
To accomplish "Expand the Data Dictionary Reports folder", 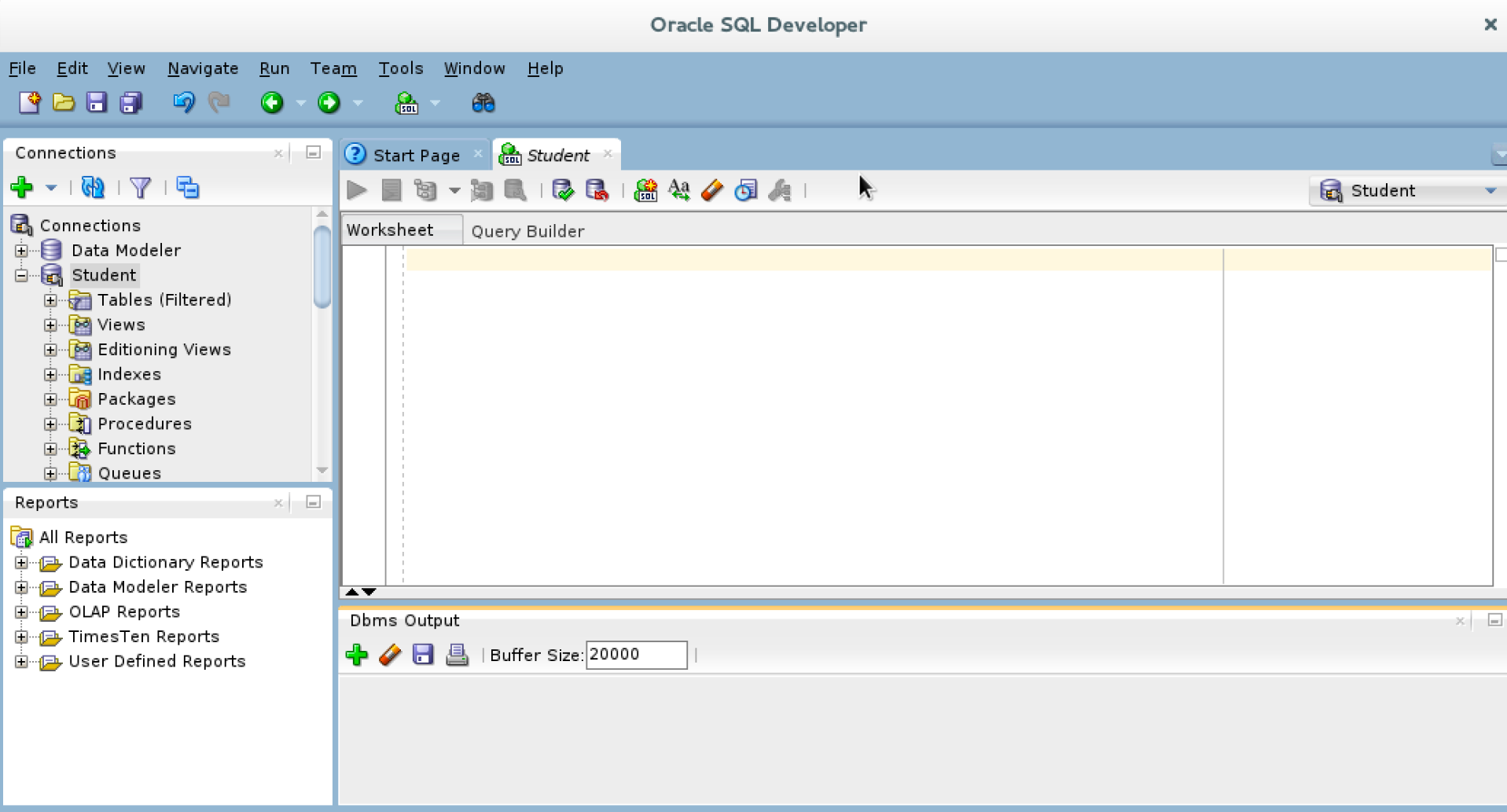I will pos(21,563).
